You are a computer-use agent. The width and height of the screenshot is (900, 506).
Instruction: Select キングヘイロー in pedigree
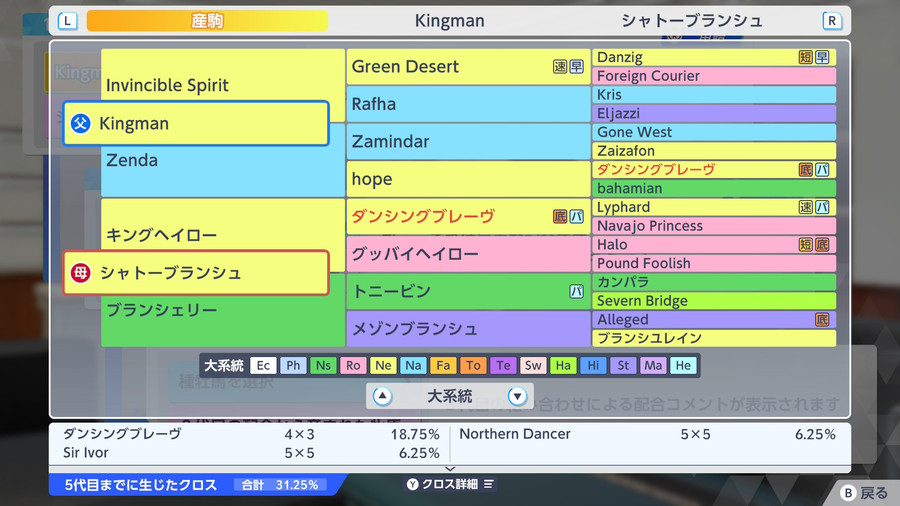(x=223, y=235)
